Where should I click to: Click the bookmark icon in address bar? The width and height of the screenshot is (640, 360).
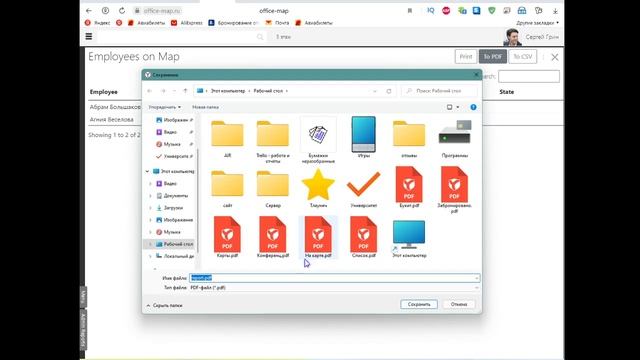point(410,11)
